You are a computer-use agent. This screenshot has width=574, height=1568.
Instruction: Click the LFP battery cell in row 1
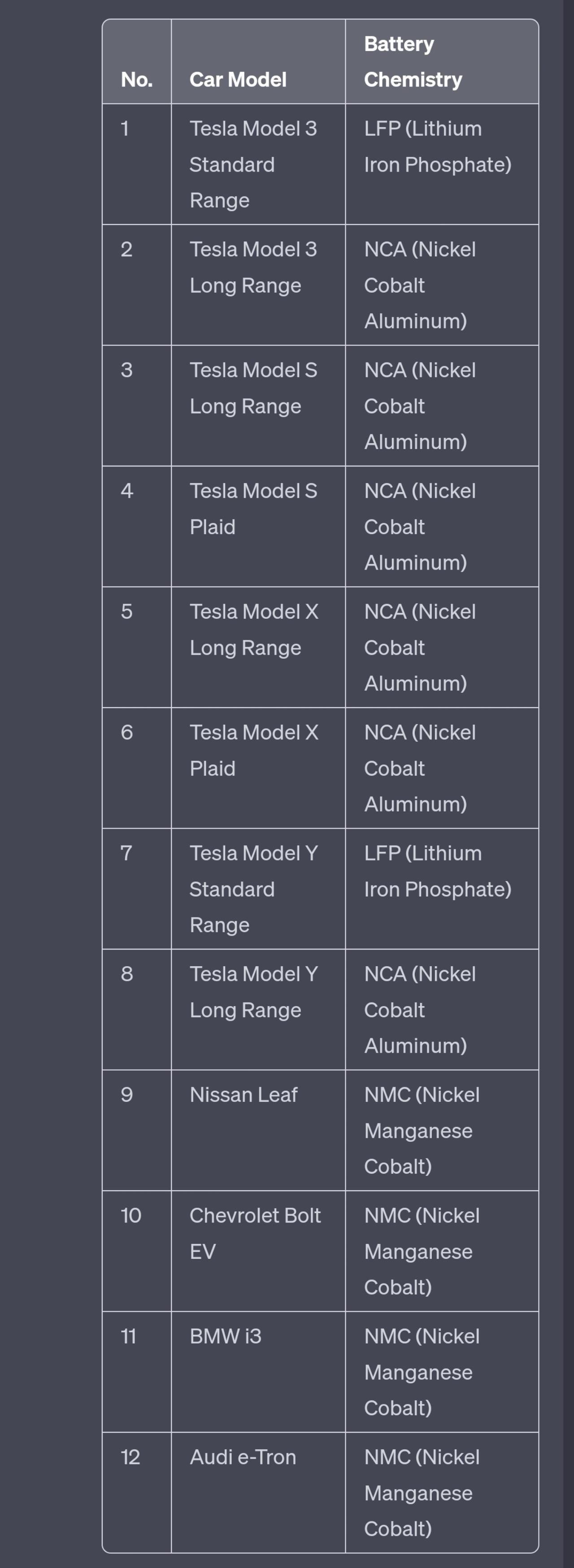click(x=437, y=147)
